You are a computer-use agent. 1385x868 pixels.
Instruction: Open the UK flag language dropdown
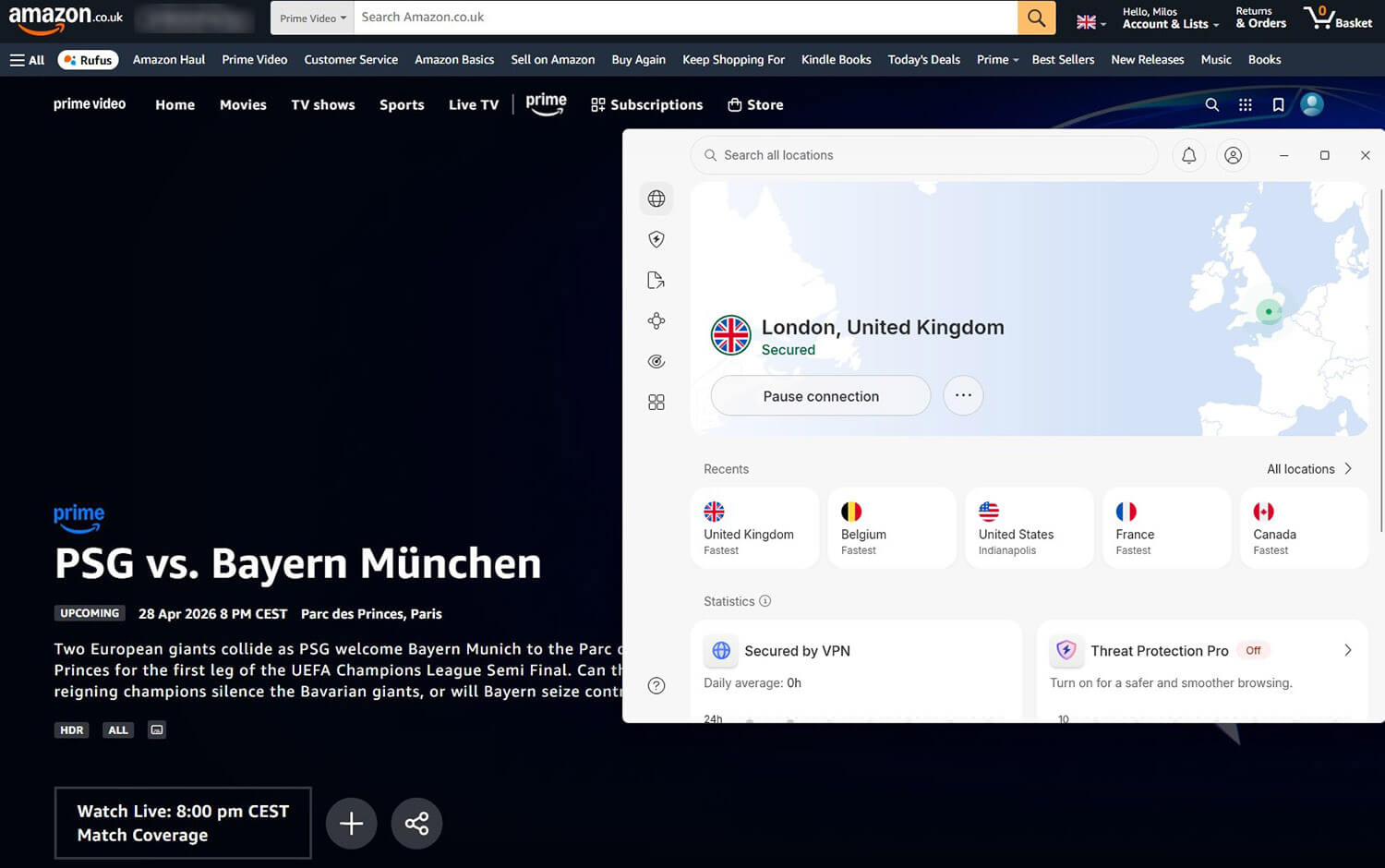coord(1091,22)
